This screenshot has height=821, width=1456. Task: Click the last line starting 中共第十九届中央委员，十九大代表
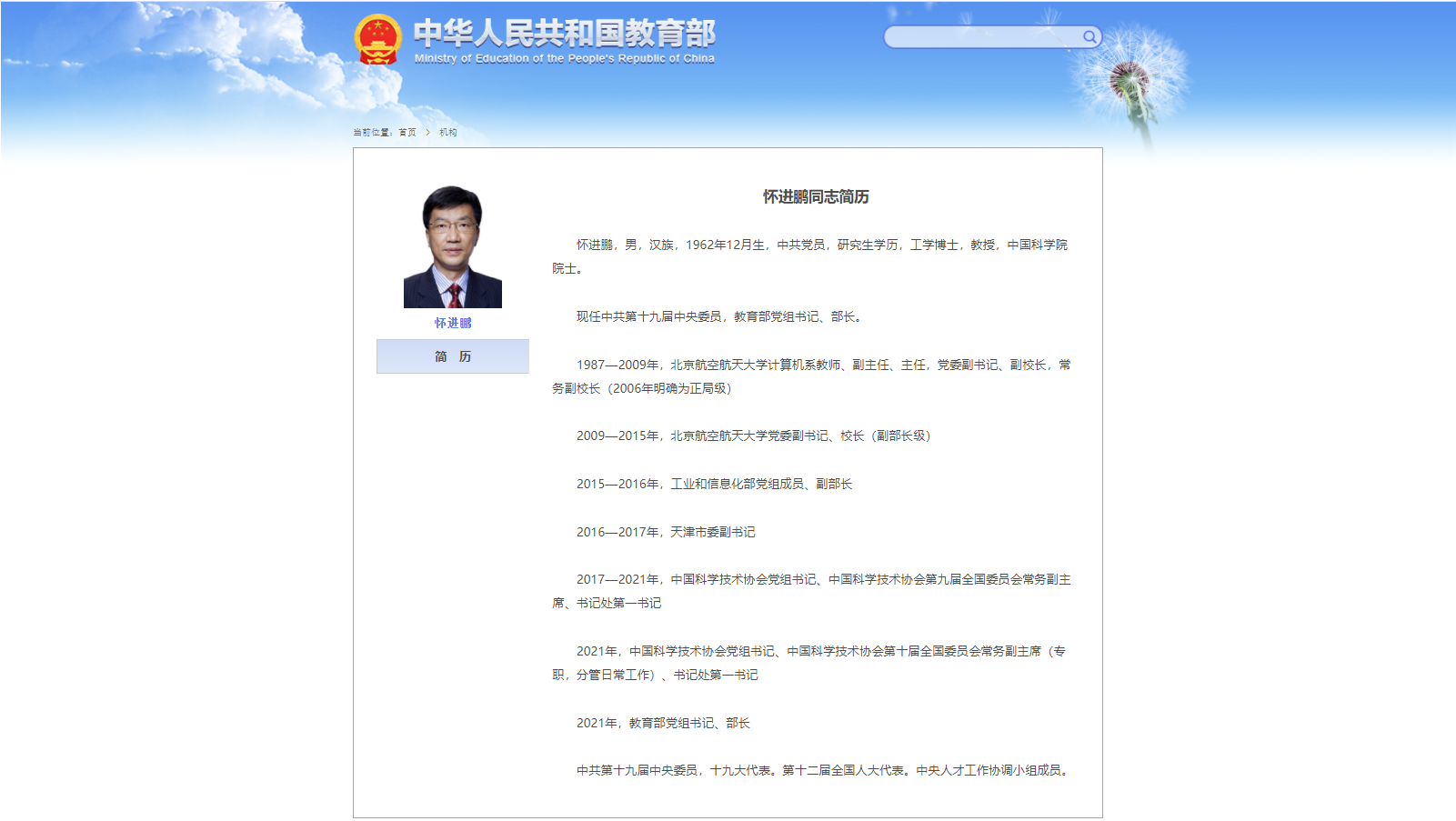point(825,771)
